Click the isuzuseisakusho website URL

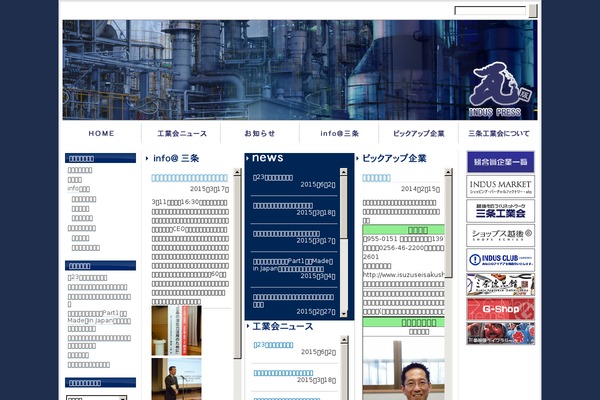(404, 274)
